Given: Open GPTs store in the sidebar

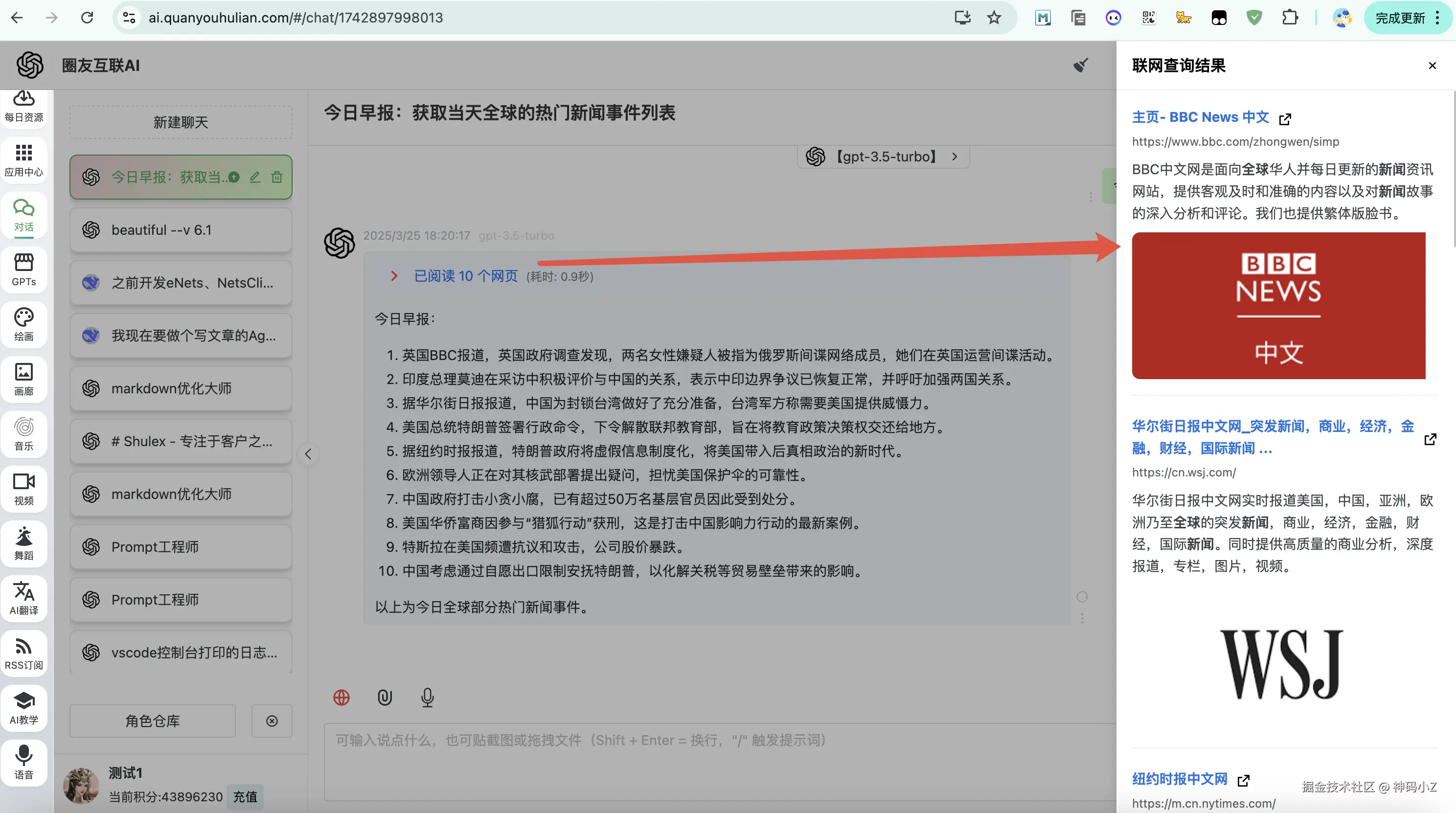Looking at the screenshot, I should (24, 270).
